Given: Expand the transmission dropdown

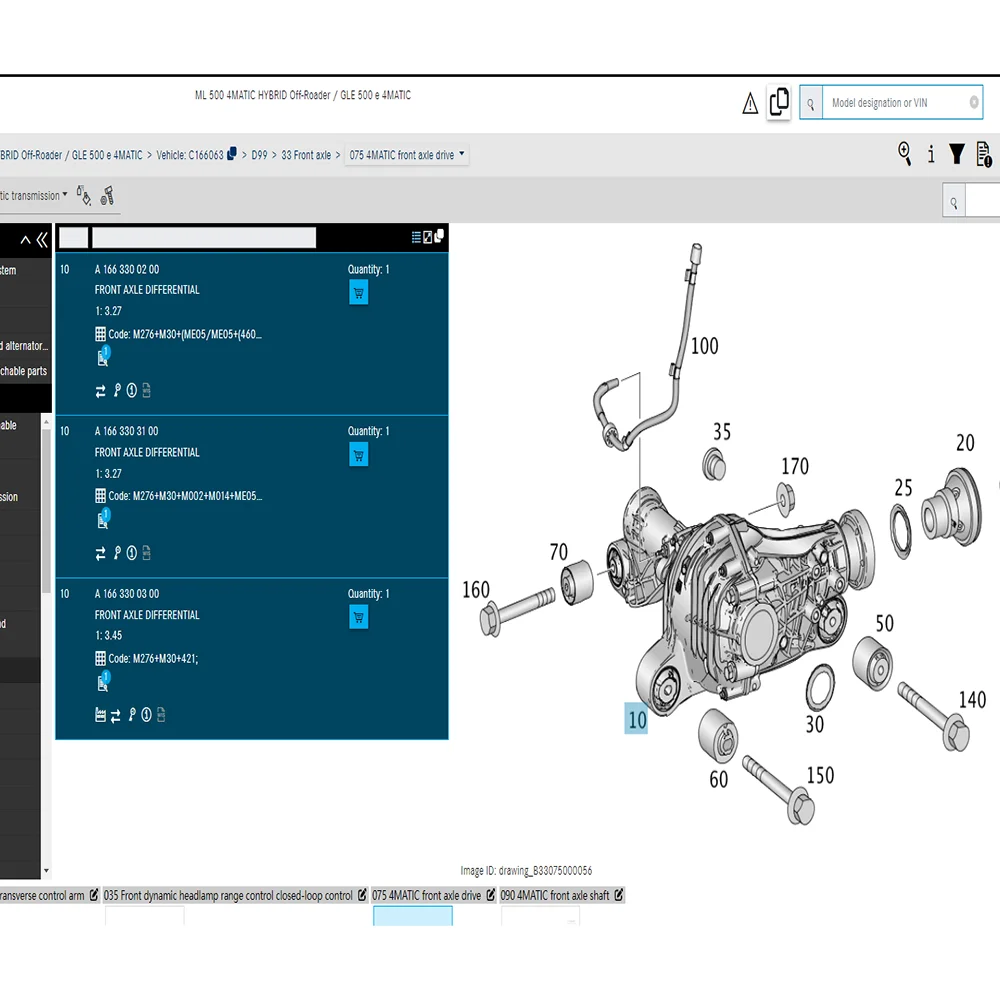Looking at the screenshot, I should click(x=34, y=195).
